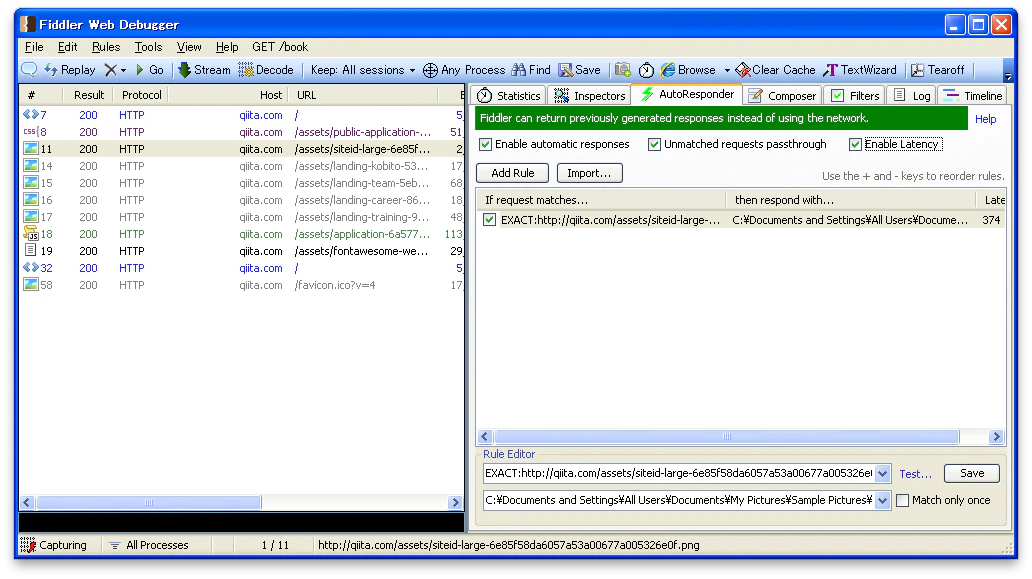
Task: Click GET /book menu item
Action: (x=280, y=47)
